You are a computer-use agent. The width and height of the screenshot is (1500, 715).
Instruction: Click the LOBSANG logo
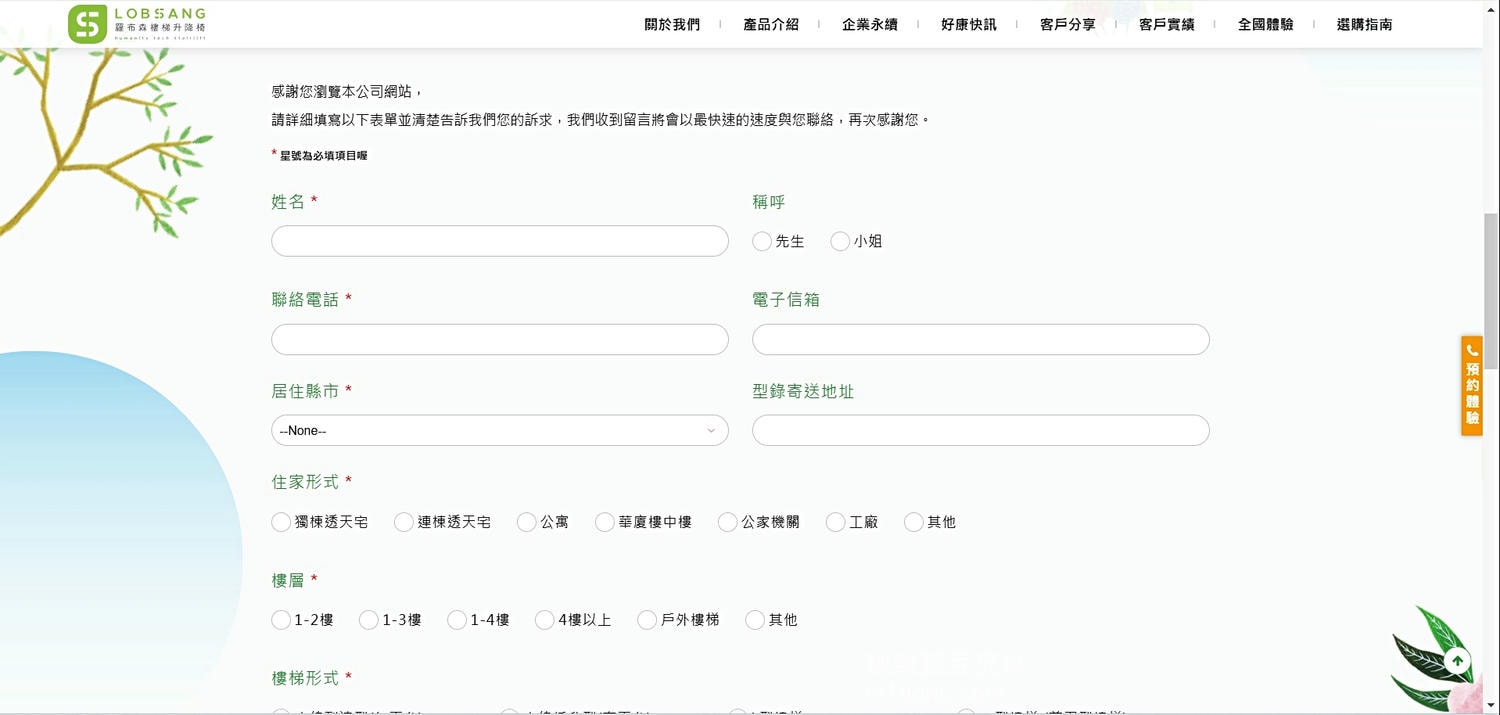[x=137, y=24]
